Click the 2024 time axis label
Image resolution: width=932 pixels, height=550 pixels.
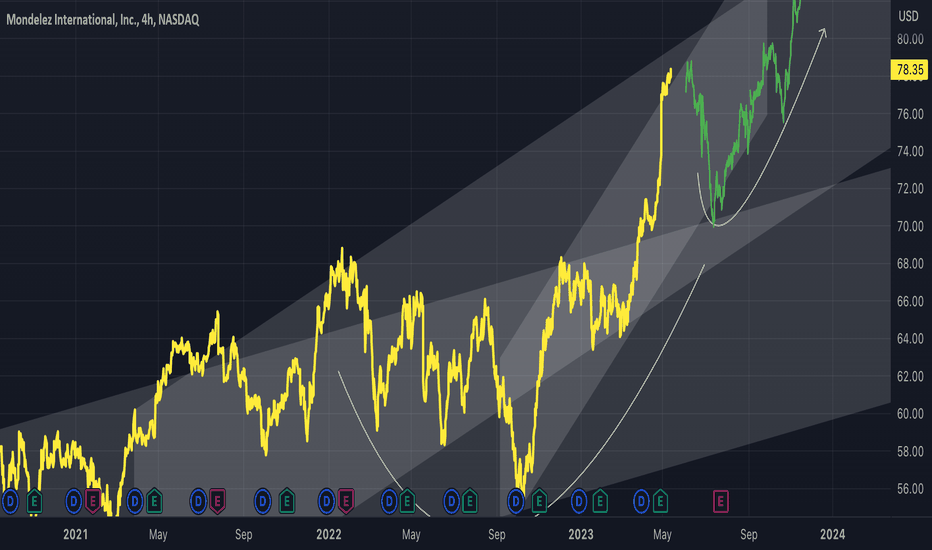832,534
